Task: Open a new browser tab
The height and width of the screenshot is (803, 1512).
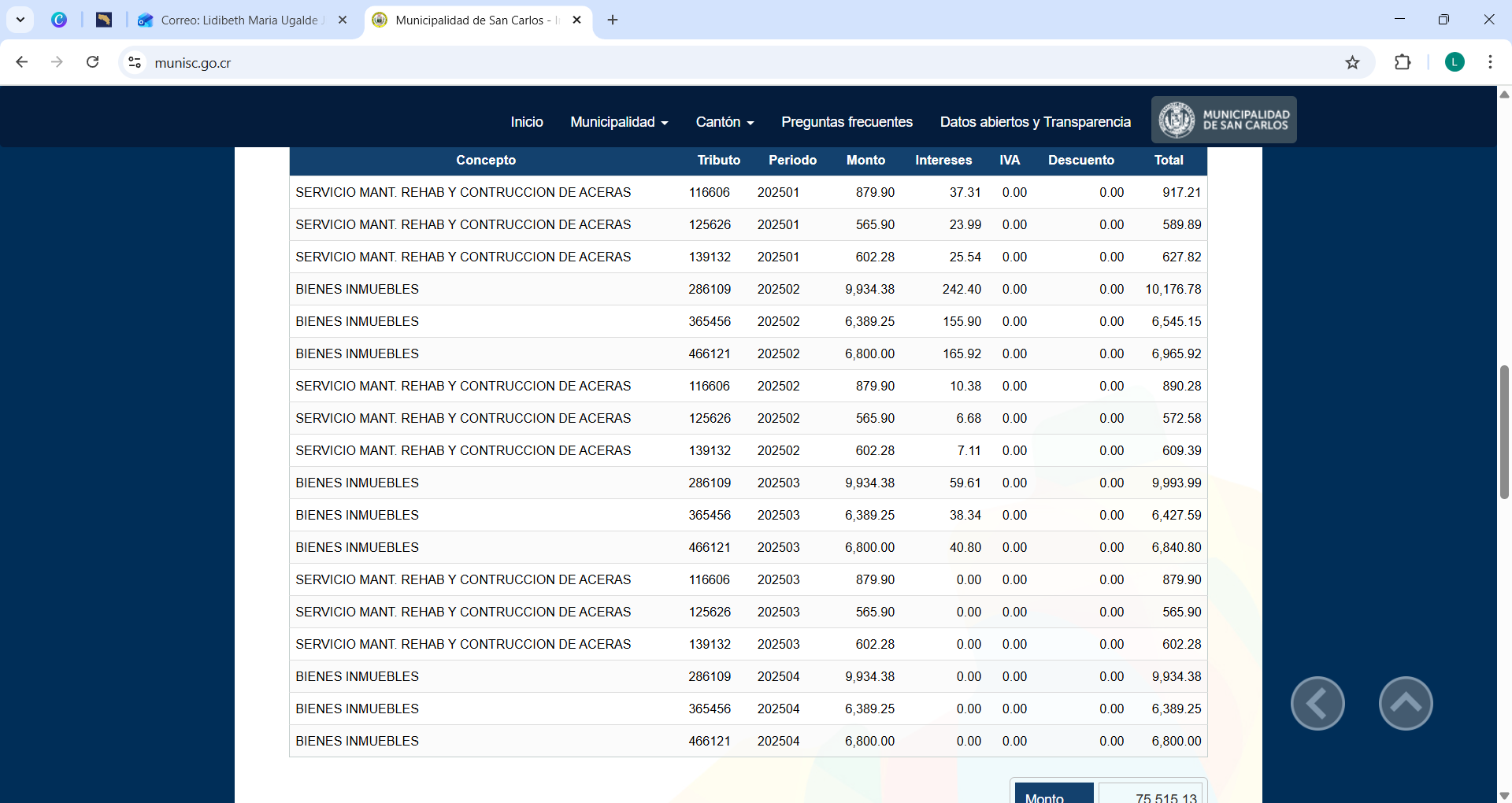Action: (613, 20)
